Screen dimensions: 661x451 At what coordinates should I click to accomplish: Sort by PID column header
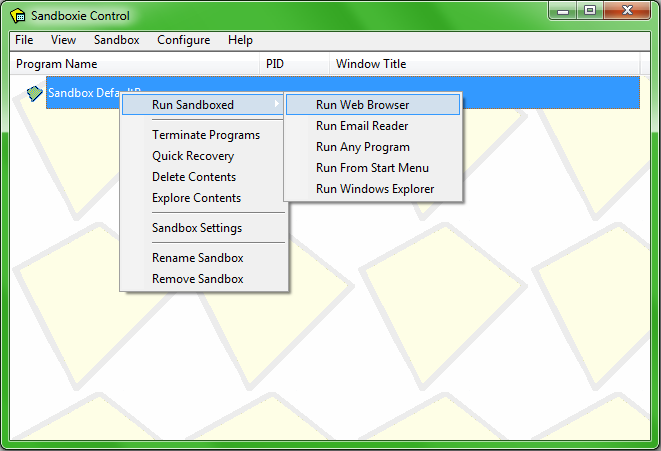click(294, 64)
